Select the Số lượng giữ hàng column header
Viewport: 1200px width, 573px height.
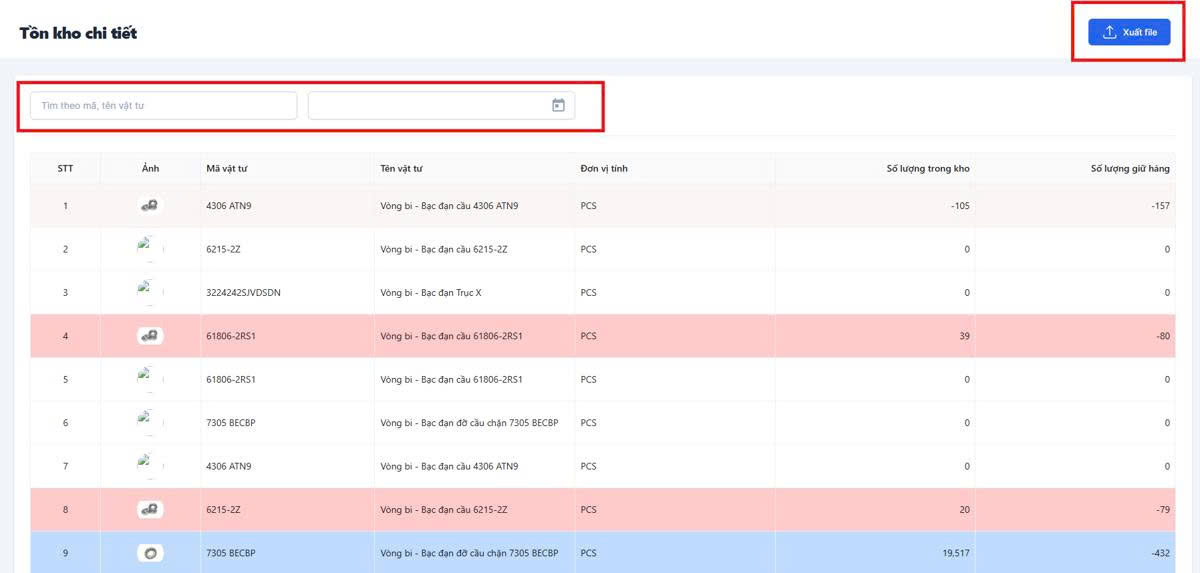pyautogui.click(x=1130, y=169)
